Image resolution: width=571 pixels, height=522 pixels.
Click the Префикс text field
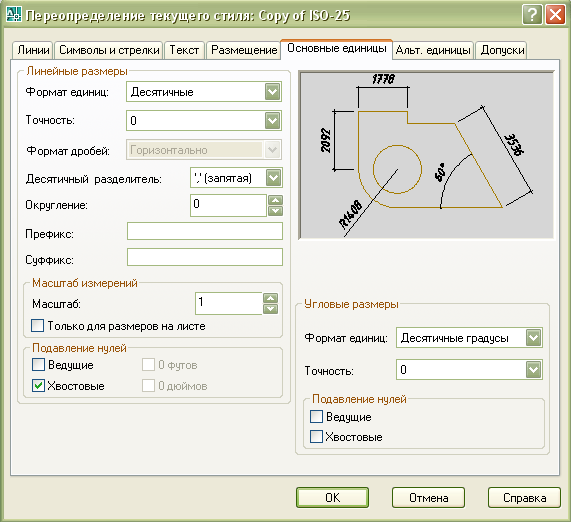click(x=205, y=231)
